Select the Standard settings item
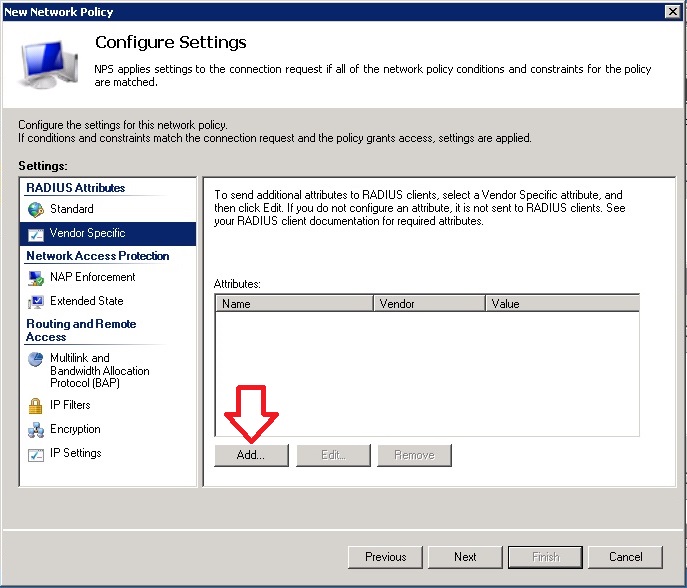 tap(72, 209)
